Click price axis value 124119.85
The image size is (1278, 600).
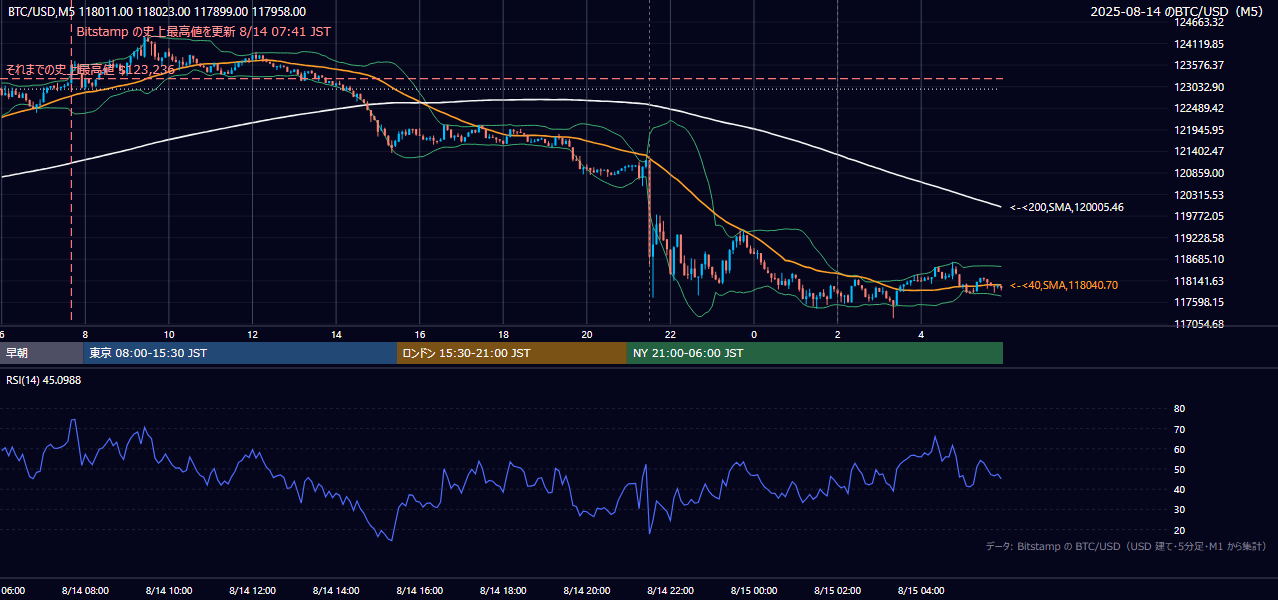[1200, 44]
